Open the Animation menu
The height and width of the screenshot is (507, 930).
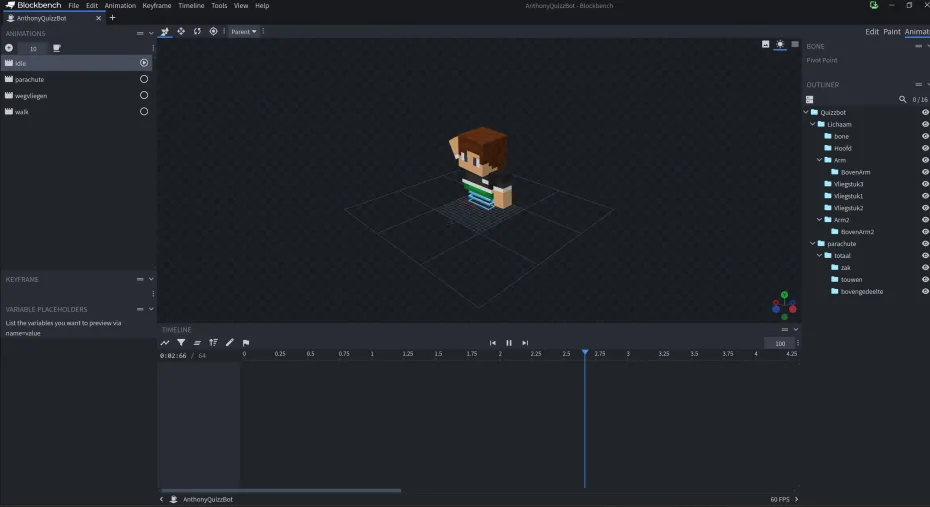120,5
